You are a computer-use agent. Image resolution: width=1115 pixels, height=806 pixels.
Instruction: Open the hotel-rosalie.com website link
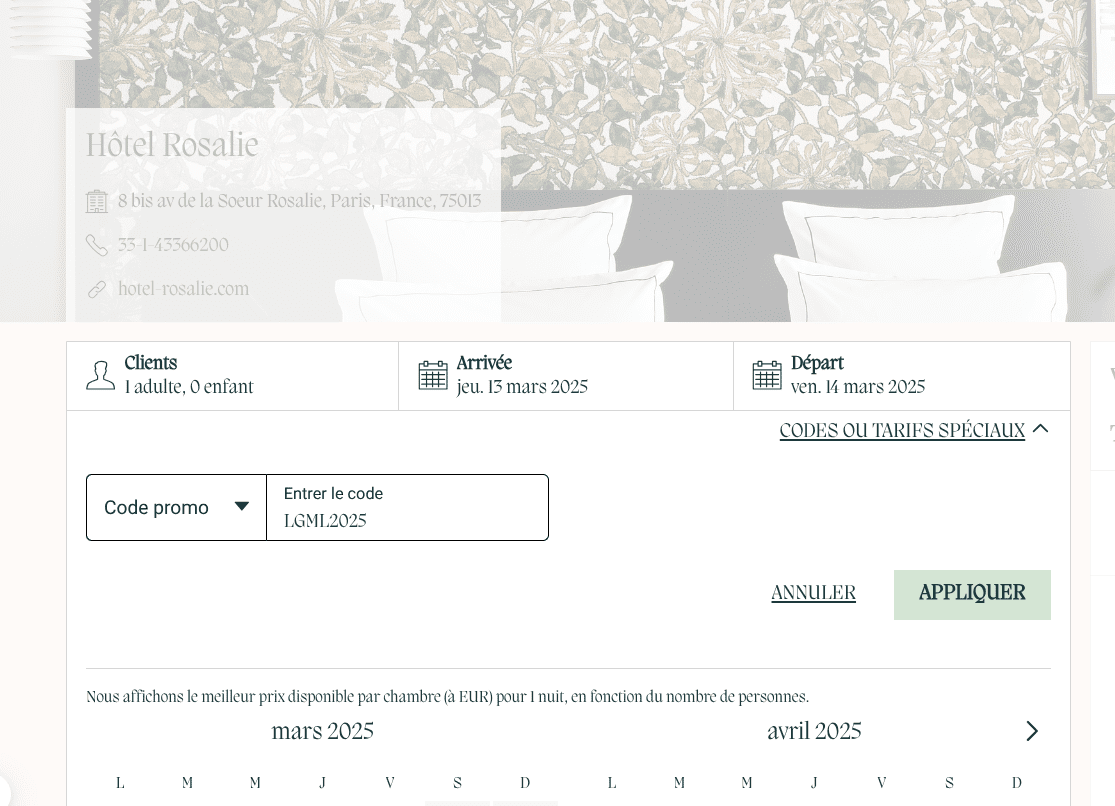(183, 289)
